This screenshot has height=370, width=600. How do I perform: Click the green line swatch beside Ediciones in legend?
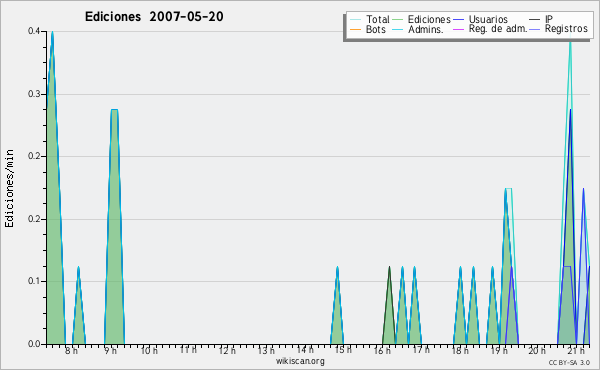pos(398,20)
